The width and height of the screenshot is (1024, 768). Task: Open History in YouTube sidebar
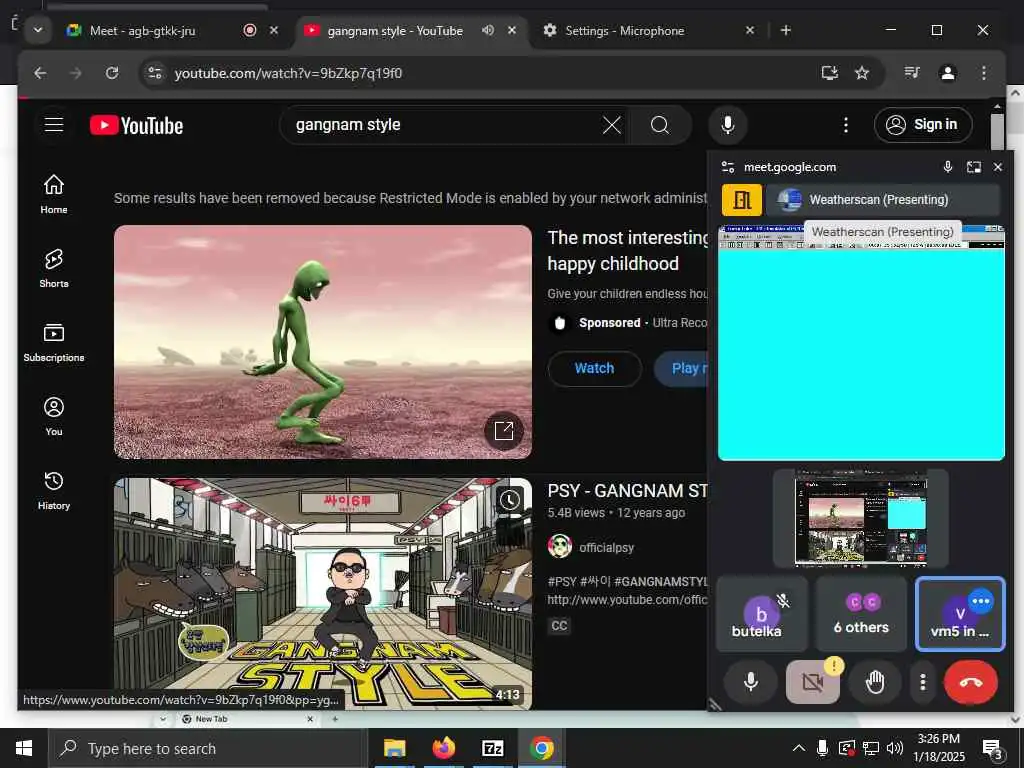pyautogui.click(x=54, y=490)
